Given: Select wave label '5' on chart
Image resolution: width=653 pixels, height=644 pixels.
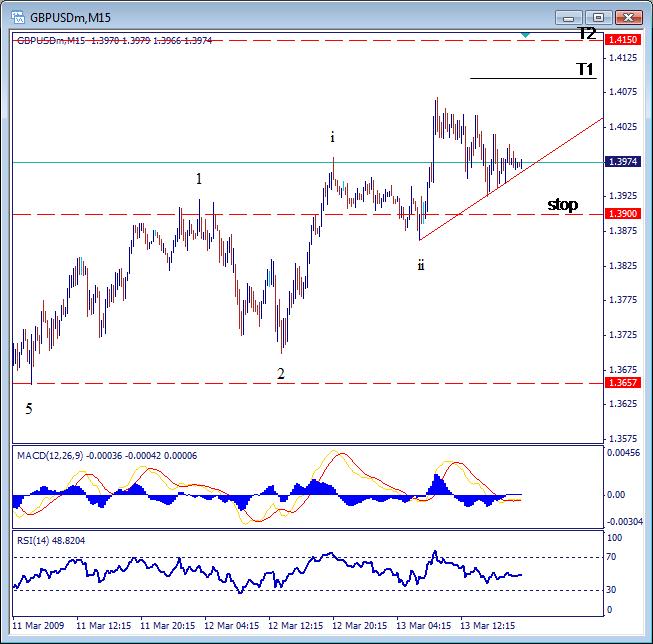Looking at the screenshot, I should point(29,409).
